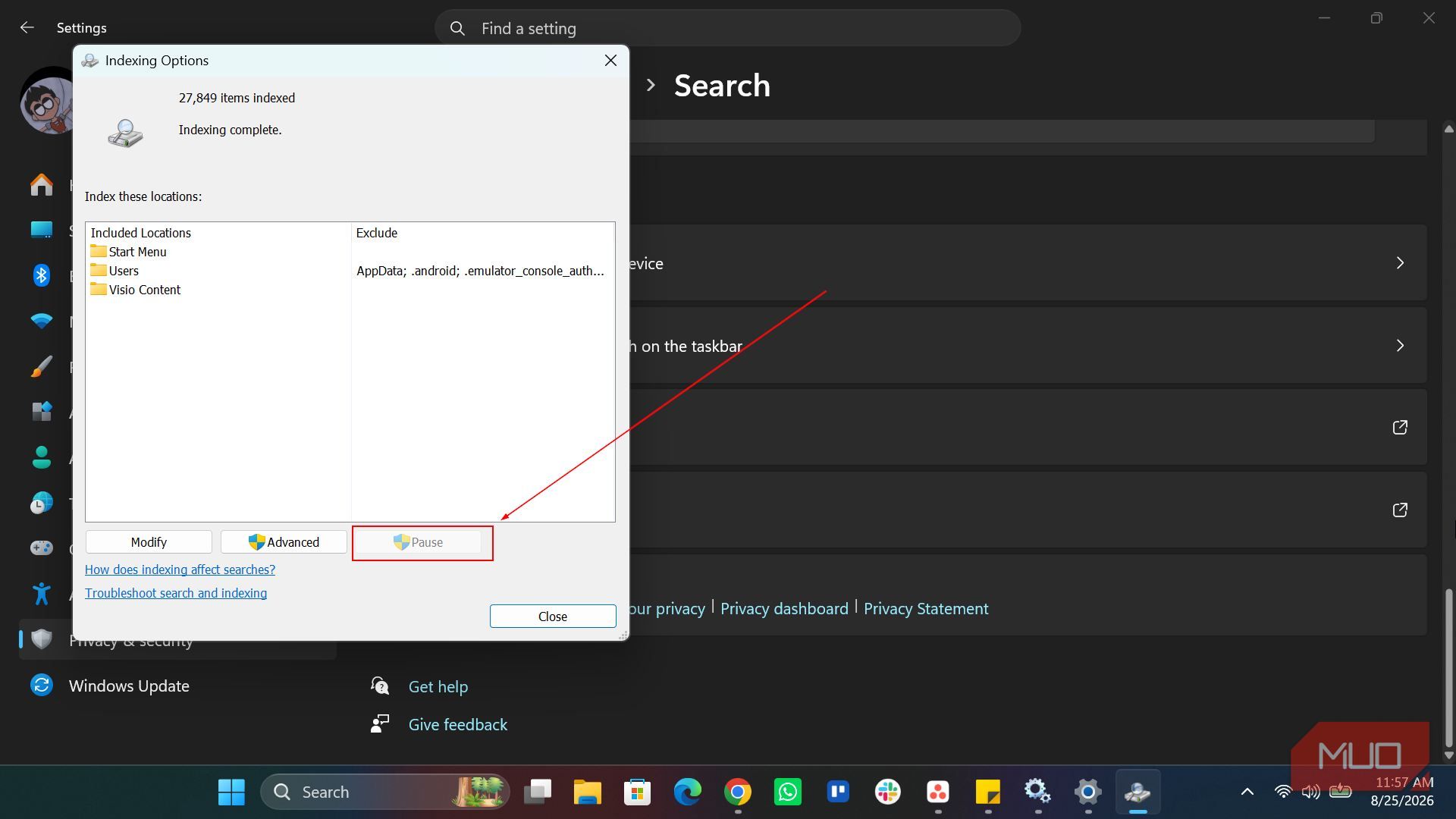Click Give feedback link
1456x819 pixels.
click(458, 724)
